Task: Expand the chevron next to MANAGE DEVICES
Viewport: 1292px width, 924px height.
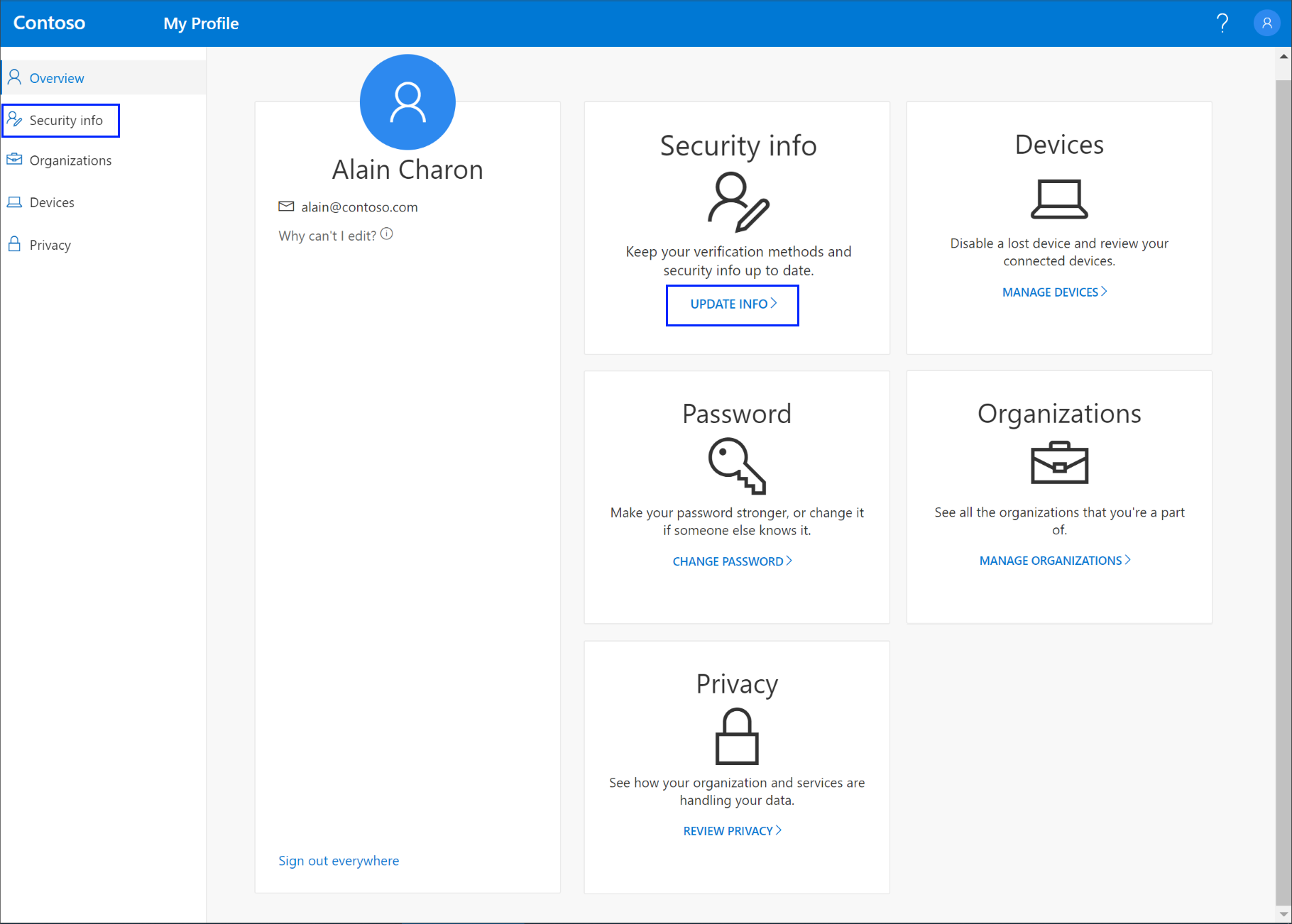Action: 1104,291
